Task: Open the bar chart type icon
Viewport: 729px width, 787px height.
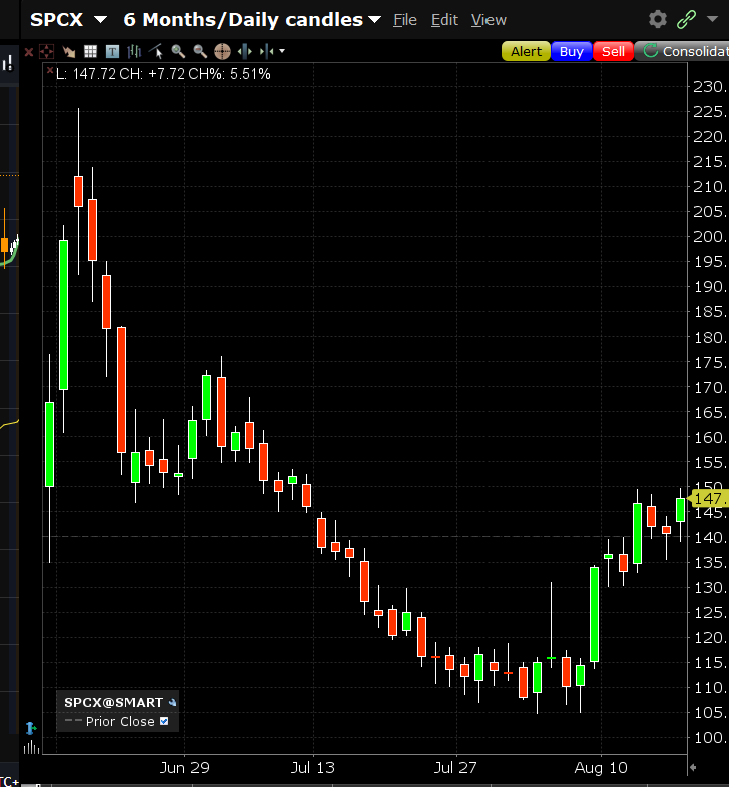Action: pos(134,51)
